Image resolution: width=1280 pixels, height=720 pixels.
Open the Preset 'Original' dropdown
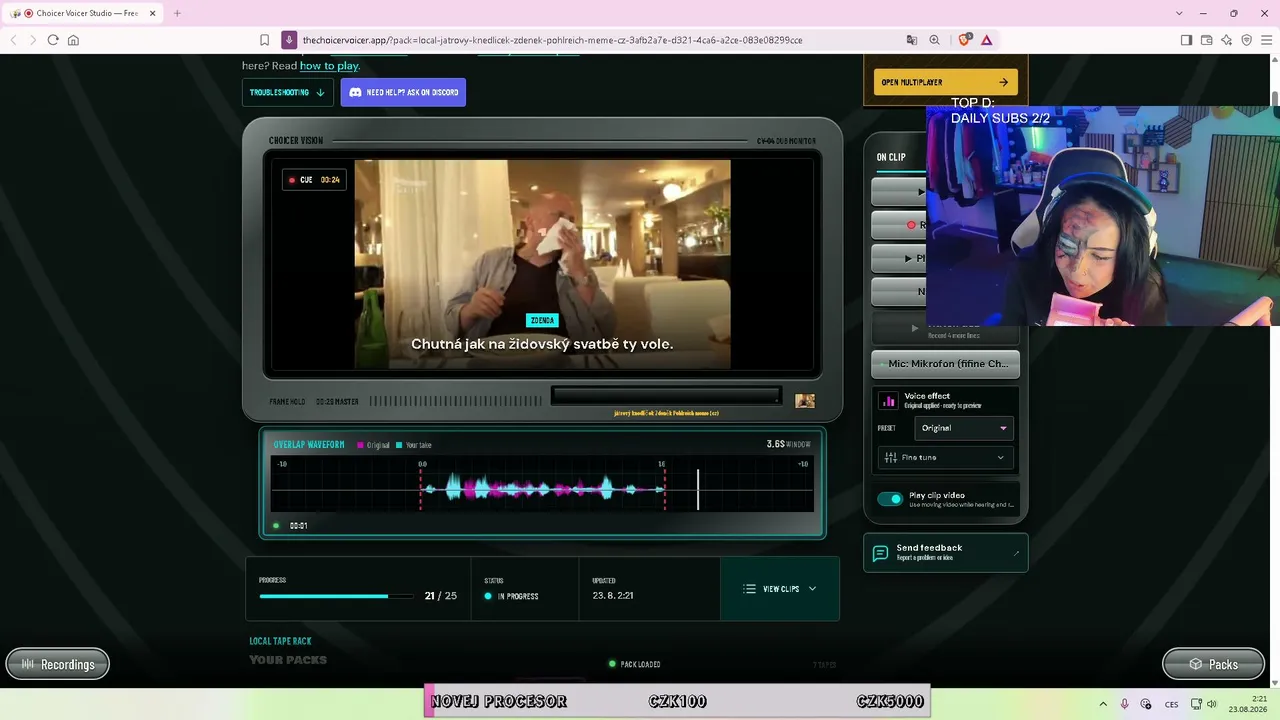pyautogui.click(x=964, y=428)
